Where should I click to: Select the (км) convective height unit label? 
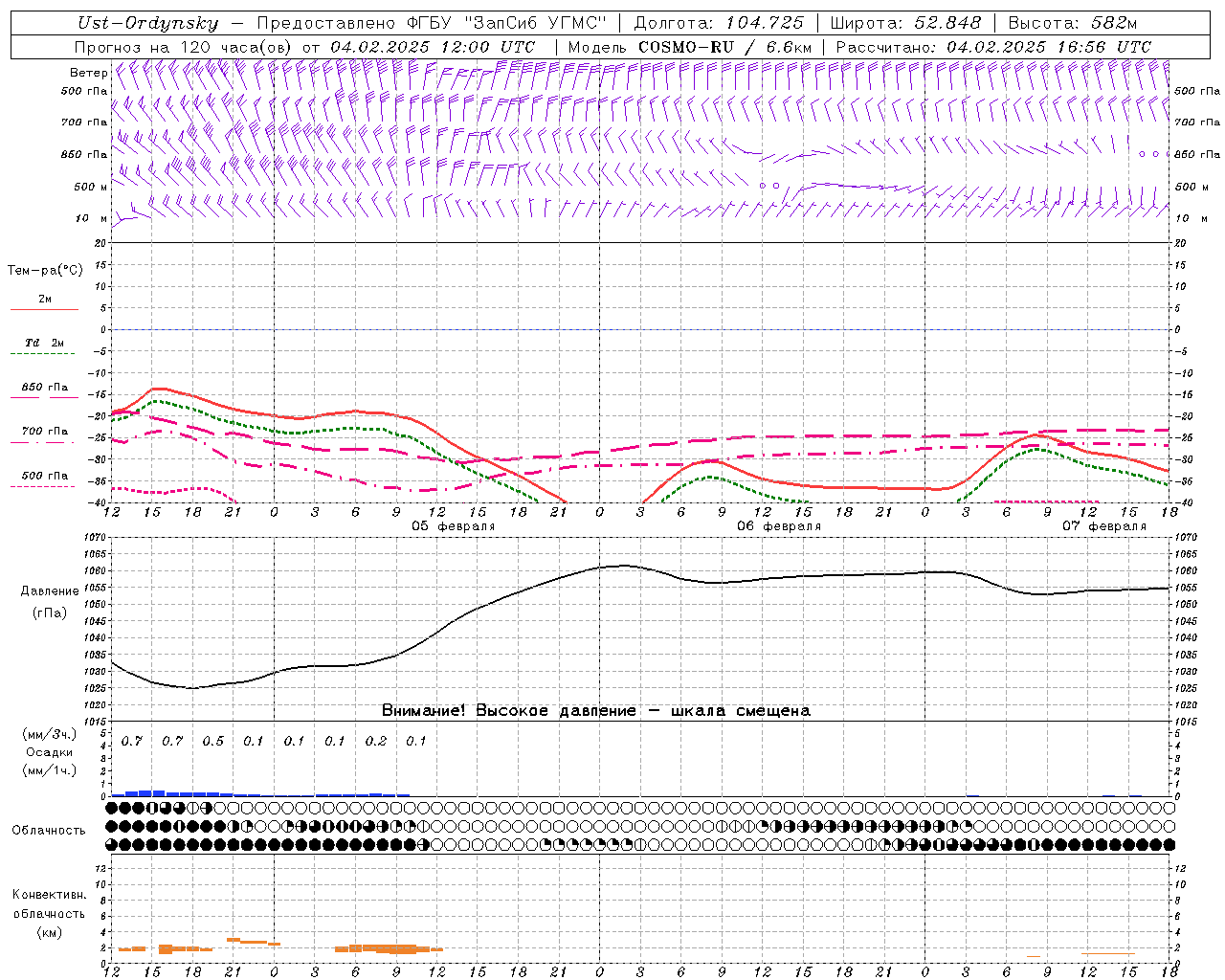50,932
